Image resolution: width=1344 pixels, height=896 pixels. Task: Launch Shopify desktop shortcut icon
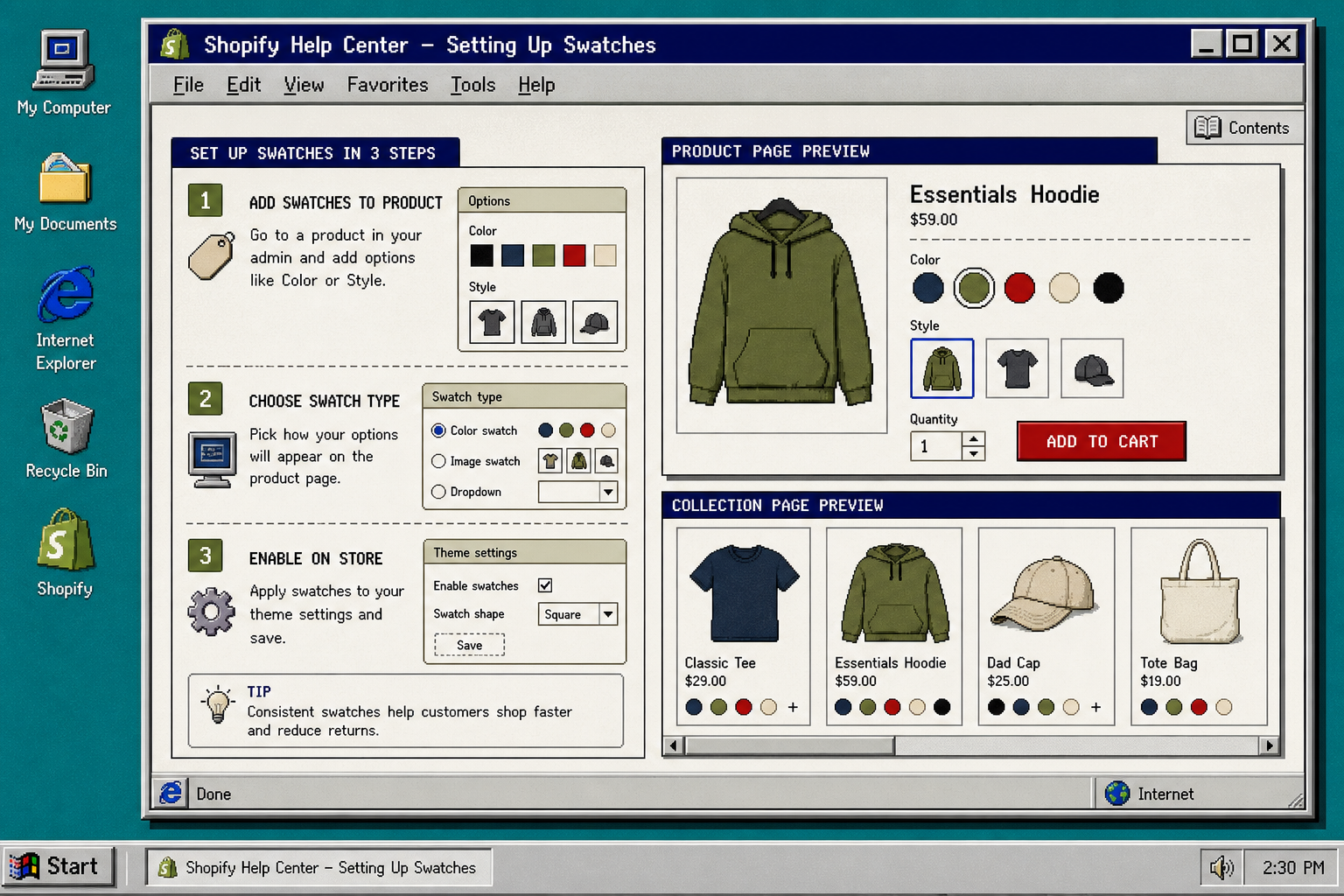(x=66, y=539)
